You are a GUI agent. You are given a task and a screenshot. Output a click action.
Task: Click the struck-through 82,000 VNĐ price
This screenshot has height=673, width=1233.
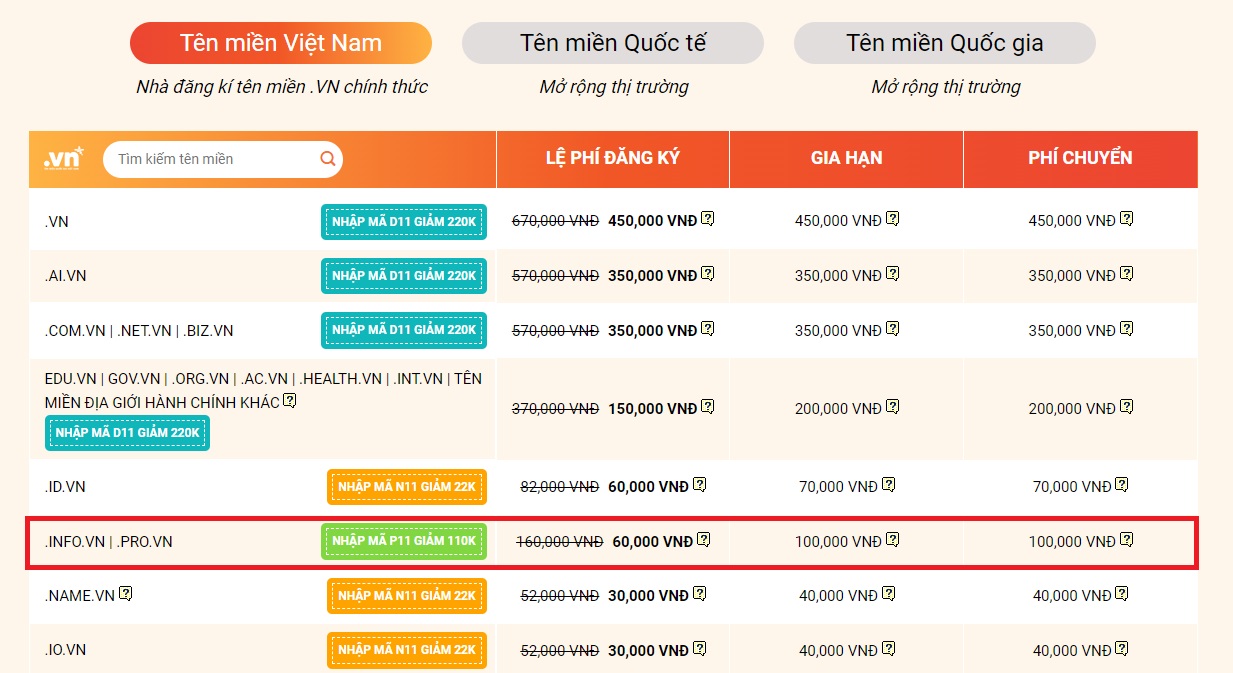pyautogui.click(x=560, y=487)
